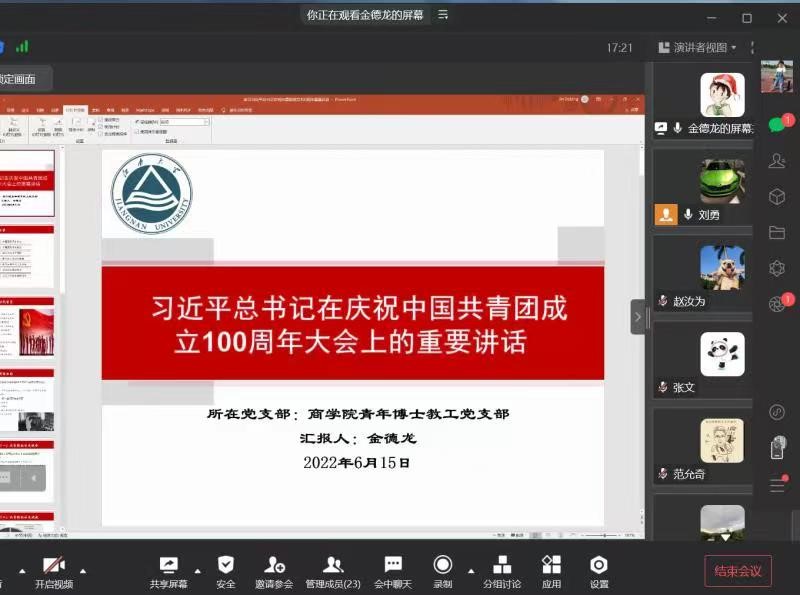This screenshot has width=800, height=595.
Task: Click the red 结束会议 button
Action: click(737, 571)
